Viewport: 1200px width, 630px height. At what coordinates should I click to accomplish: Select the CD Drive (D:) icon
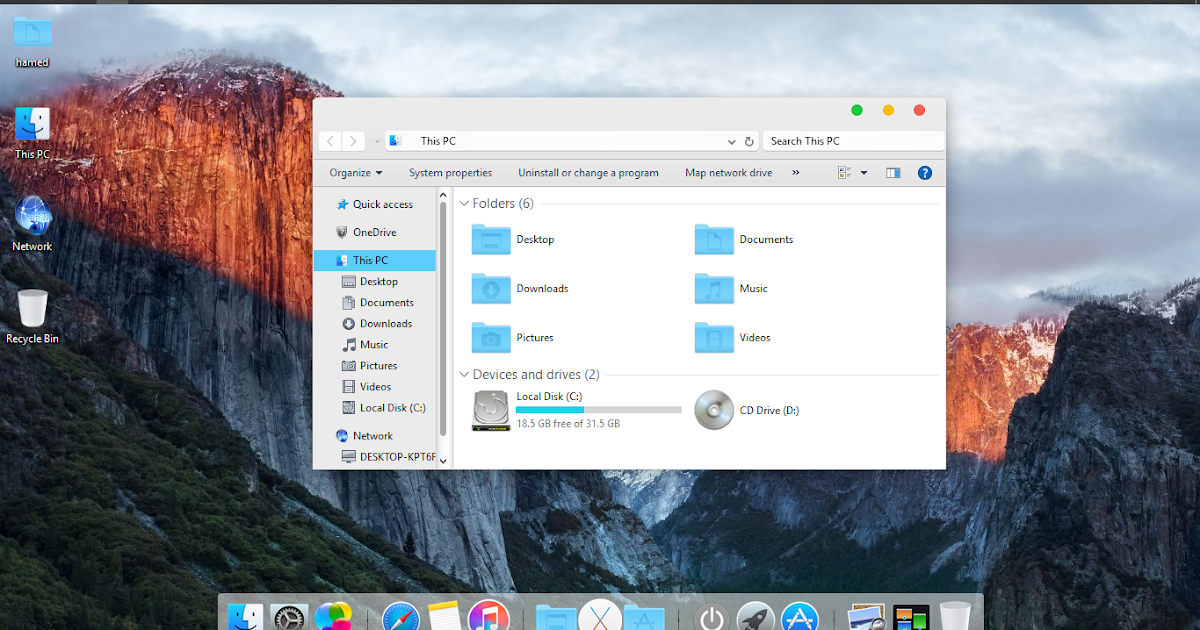pos(714,410)
